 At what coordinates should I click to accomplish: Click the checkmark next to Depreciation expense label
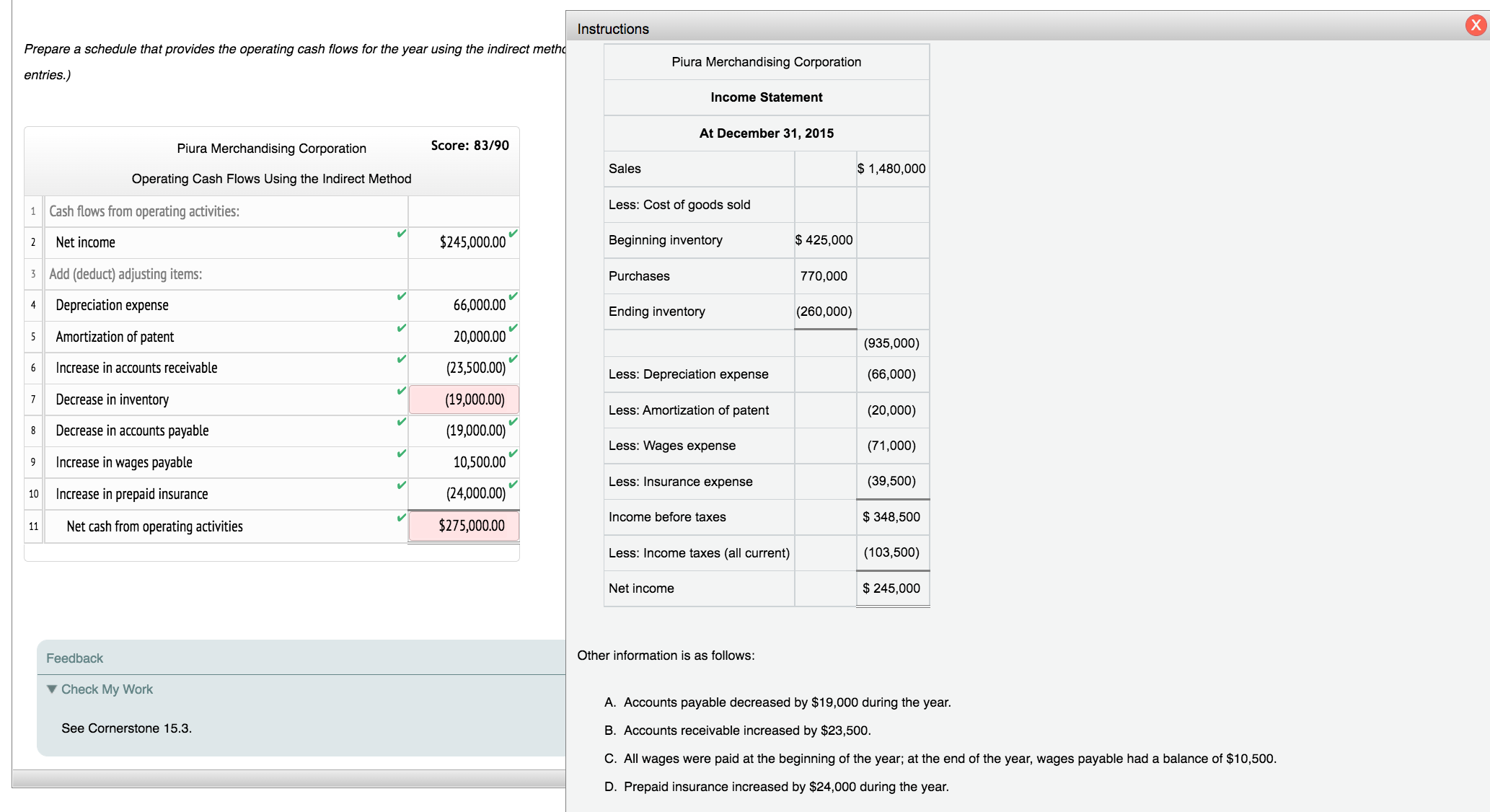pyautogui.click(x=400, y=296)
